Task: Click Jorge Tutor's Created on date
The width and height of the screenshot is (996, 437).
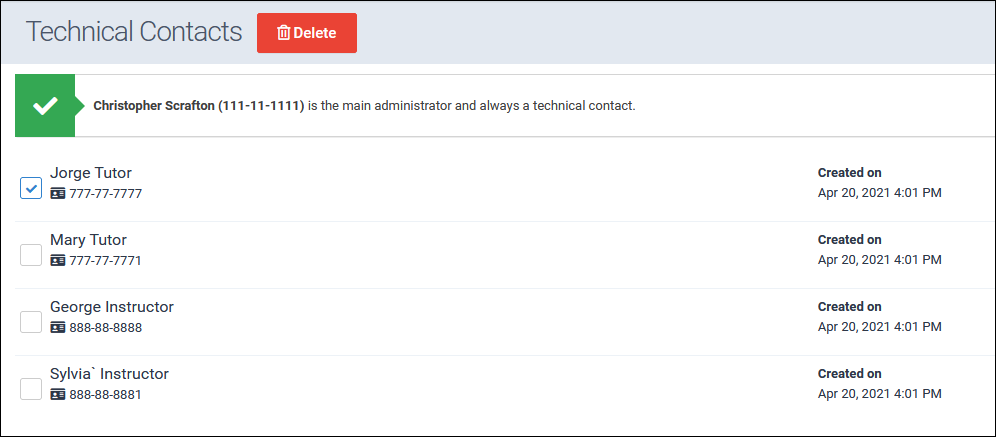Action: pyautogui.click(x=879, y=193)
